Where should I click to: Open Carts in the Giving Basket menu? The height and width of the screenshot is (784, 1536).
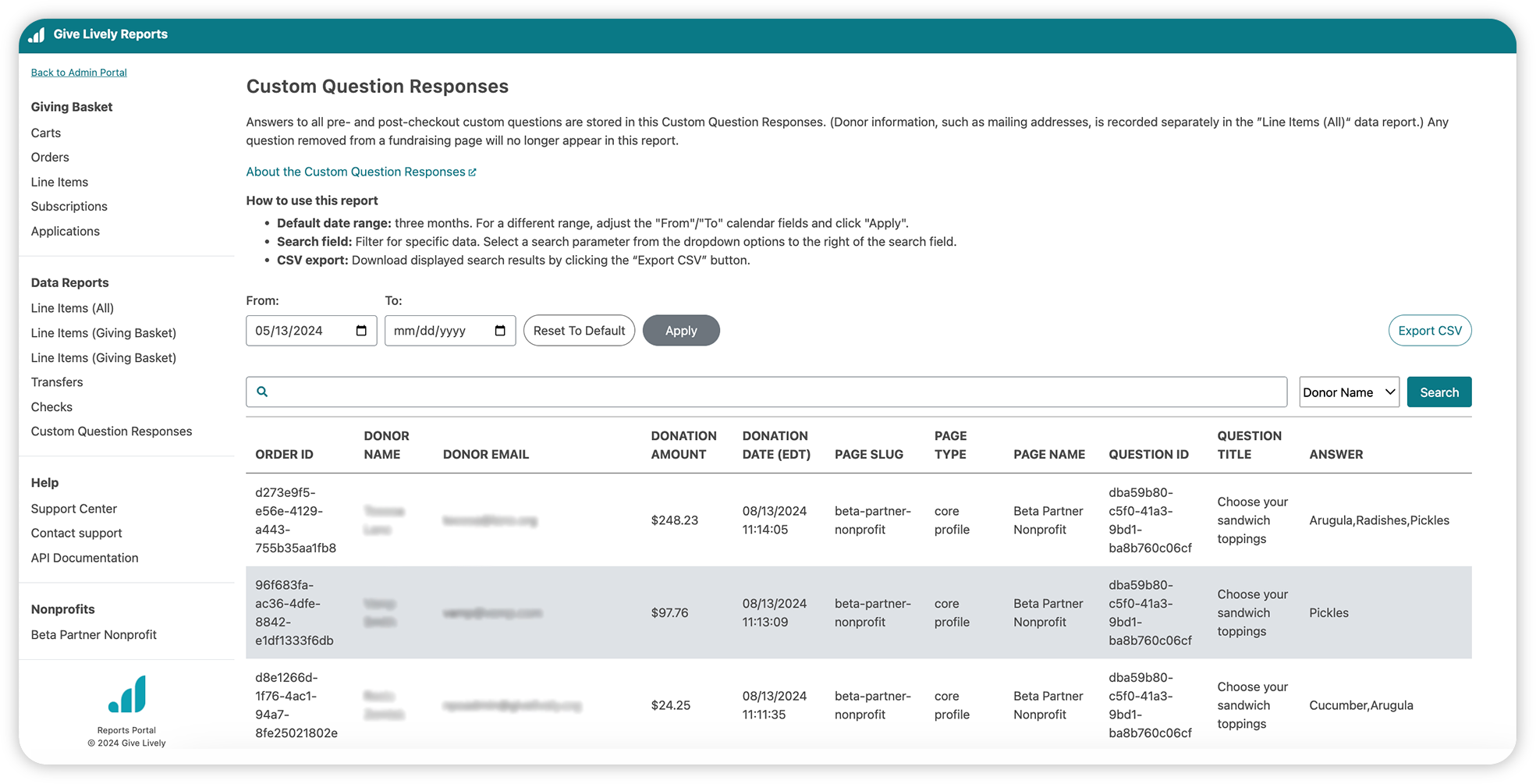[46, 133]
